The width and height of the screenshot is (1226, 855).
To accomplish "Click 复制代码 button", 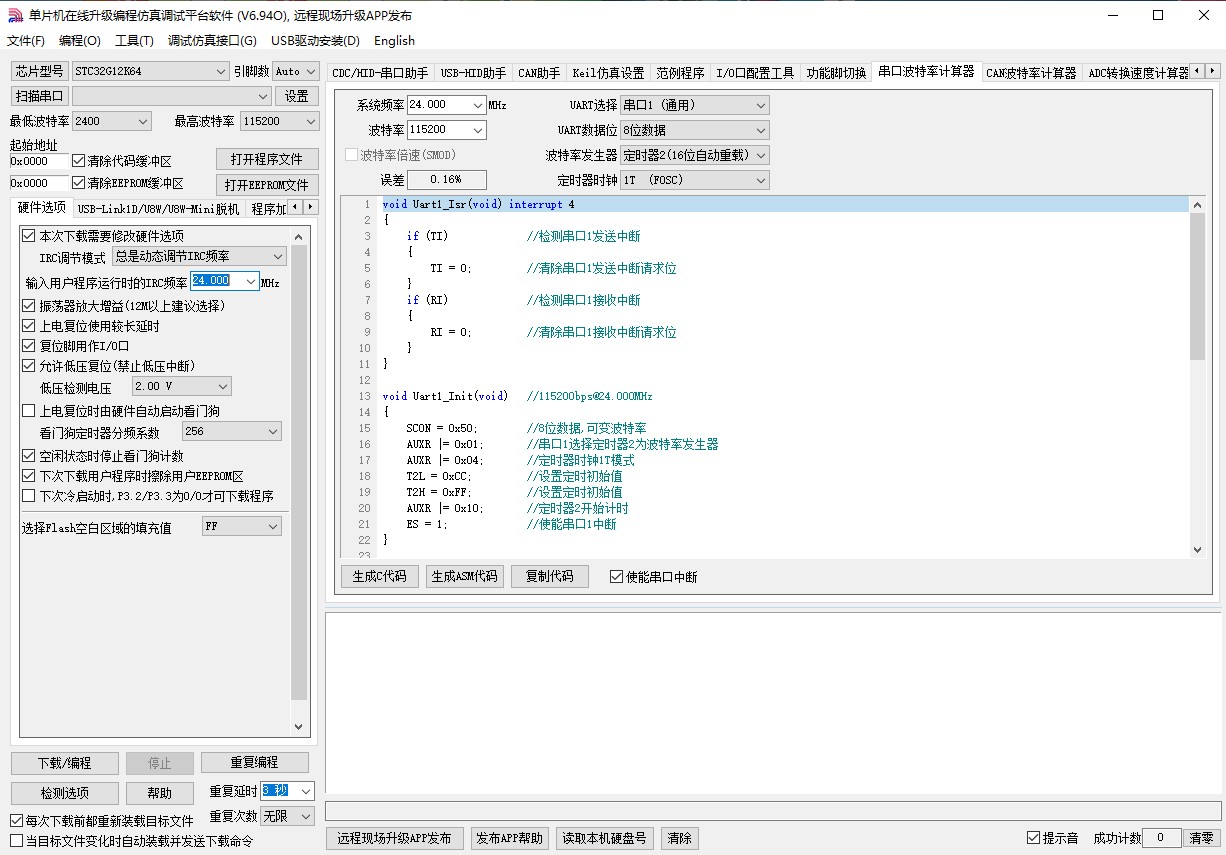I will 550,577.
